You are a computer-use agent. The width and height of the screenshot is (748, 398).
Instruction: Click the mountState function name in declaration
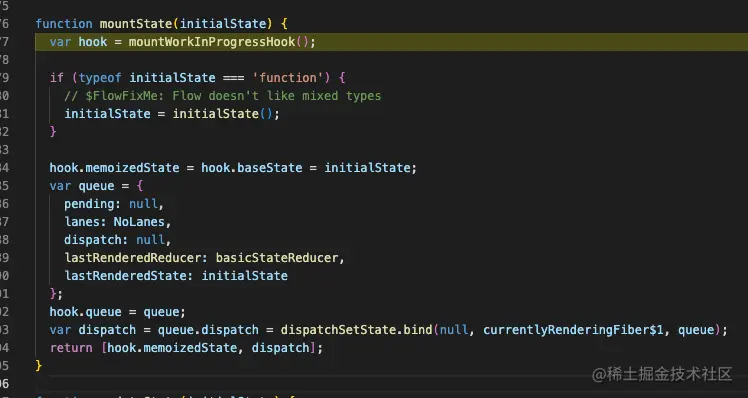135,24
